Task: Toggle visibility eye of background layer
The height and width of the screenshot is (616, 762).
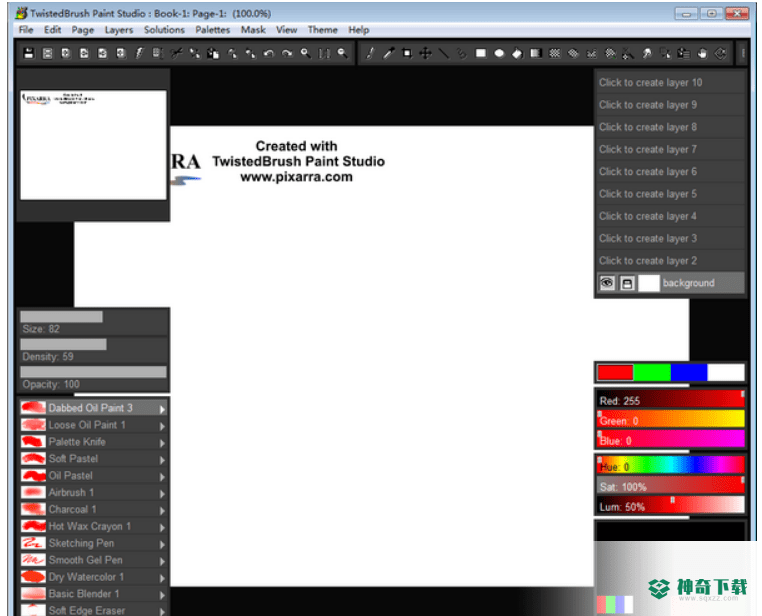Action: point(607,283)
